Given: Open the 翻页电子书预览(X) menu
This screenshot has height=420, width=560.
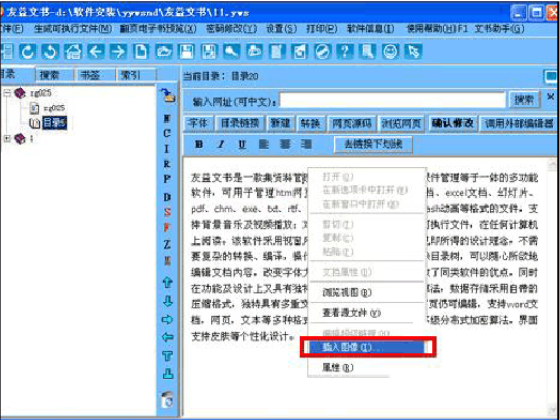Looking at the screenshot, I should [x=158, y=29].
